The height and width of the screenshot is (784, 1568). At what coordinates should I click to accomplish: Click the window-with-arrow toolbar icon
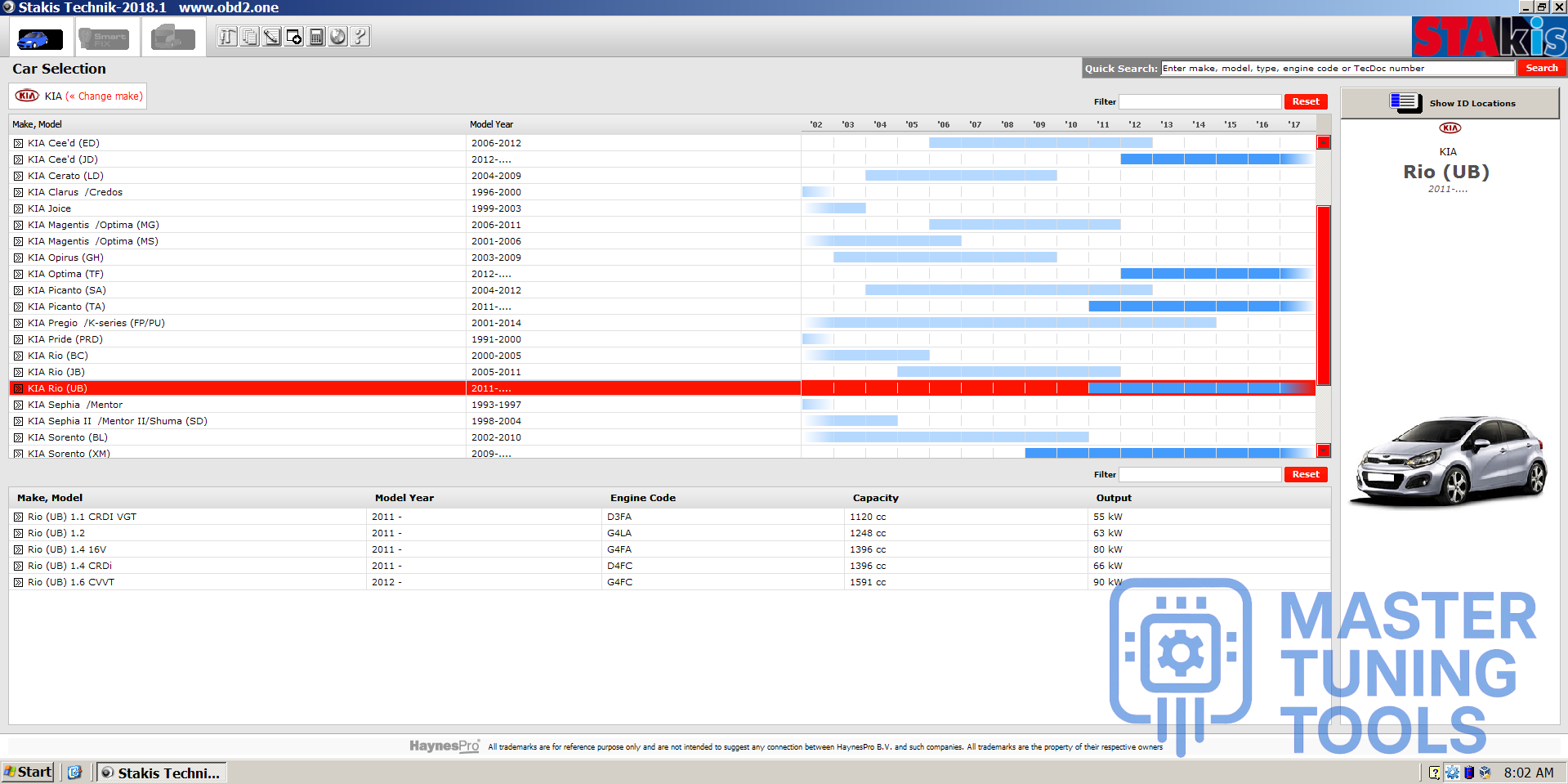click(x=293, y=37)
